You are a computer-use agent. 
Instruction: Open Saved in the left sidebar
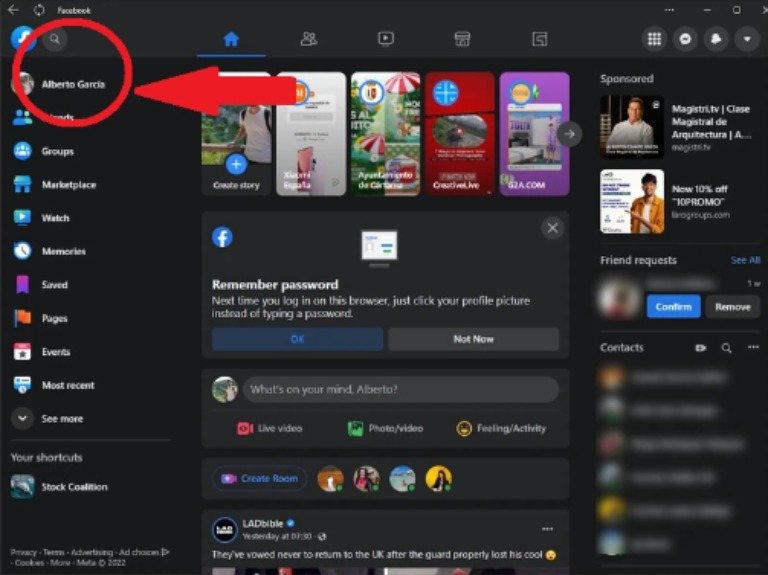(54, 285)
